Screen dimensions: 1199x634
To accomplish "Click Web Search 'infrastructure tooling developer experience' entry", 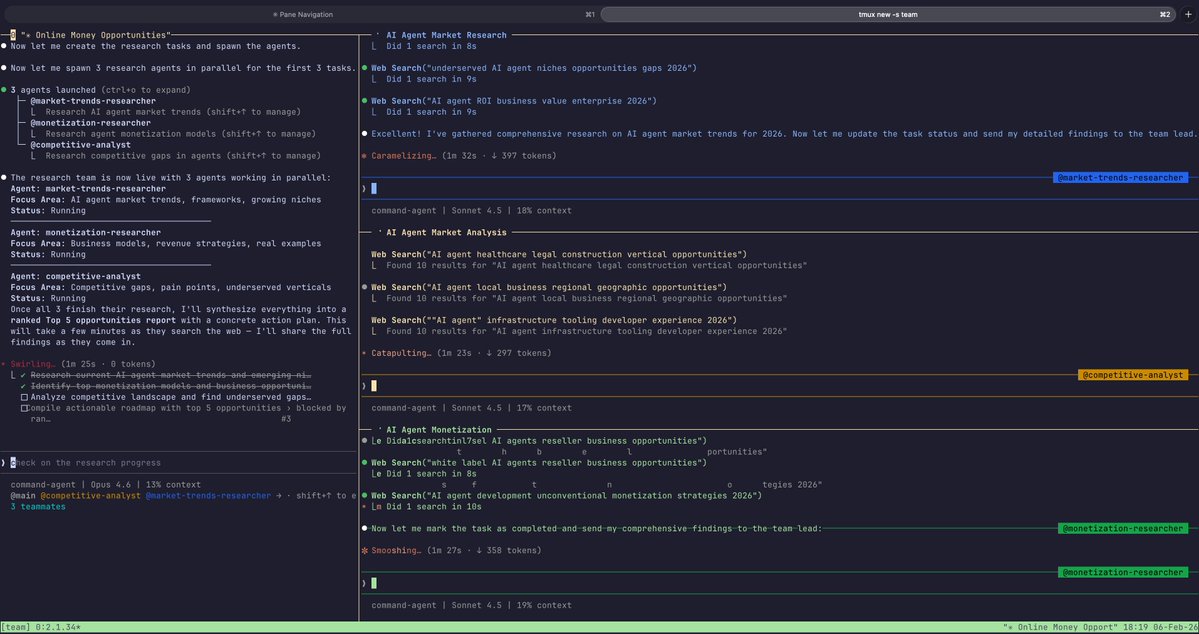I will point(554,320).
